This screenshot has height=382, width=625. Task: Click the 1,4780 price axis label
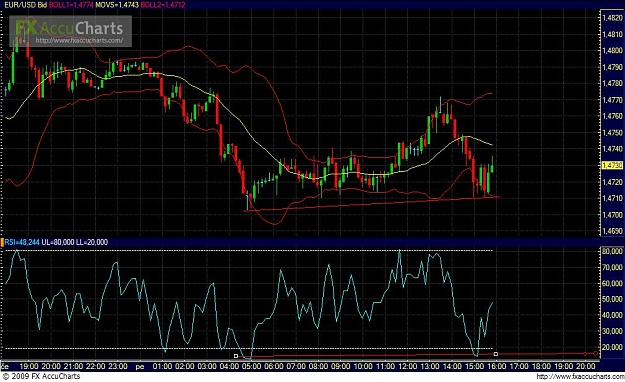612,83
